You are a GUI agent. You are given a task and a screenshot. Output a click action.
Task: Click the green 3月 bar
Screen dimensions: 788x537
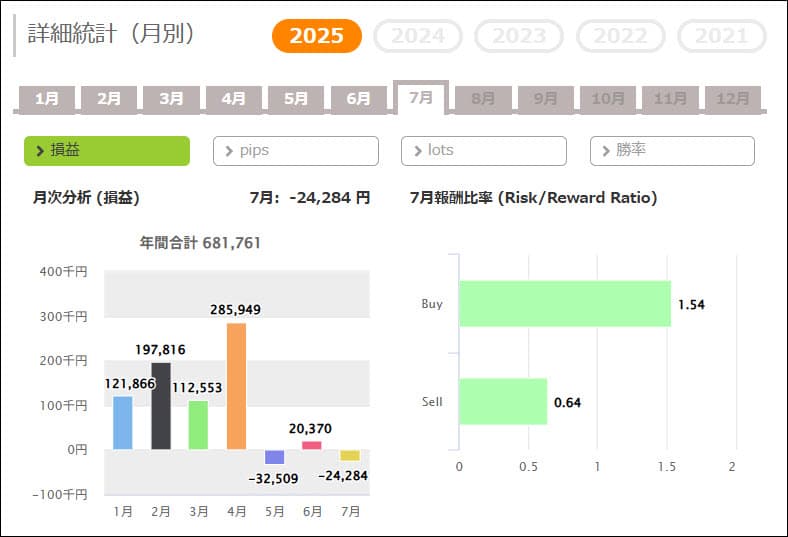tap(198, 425)
